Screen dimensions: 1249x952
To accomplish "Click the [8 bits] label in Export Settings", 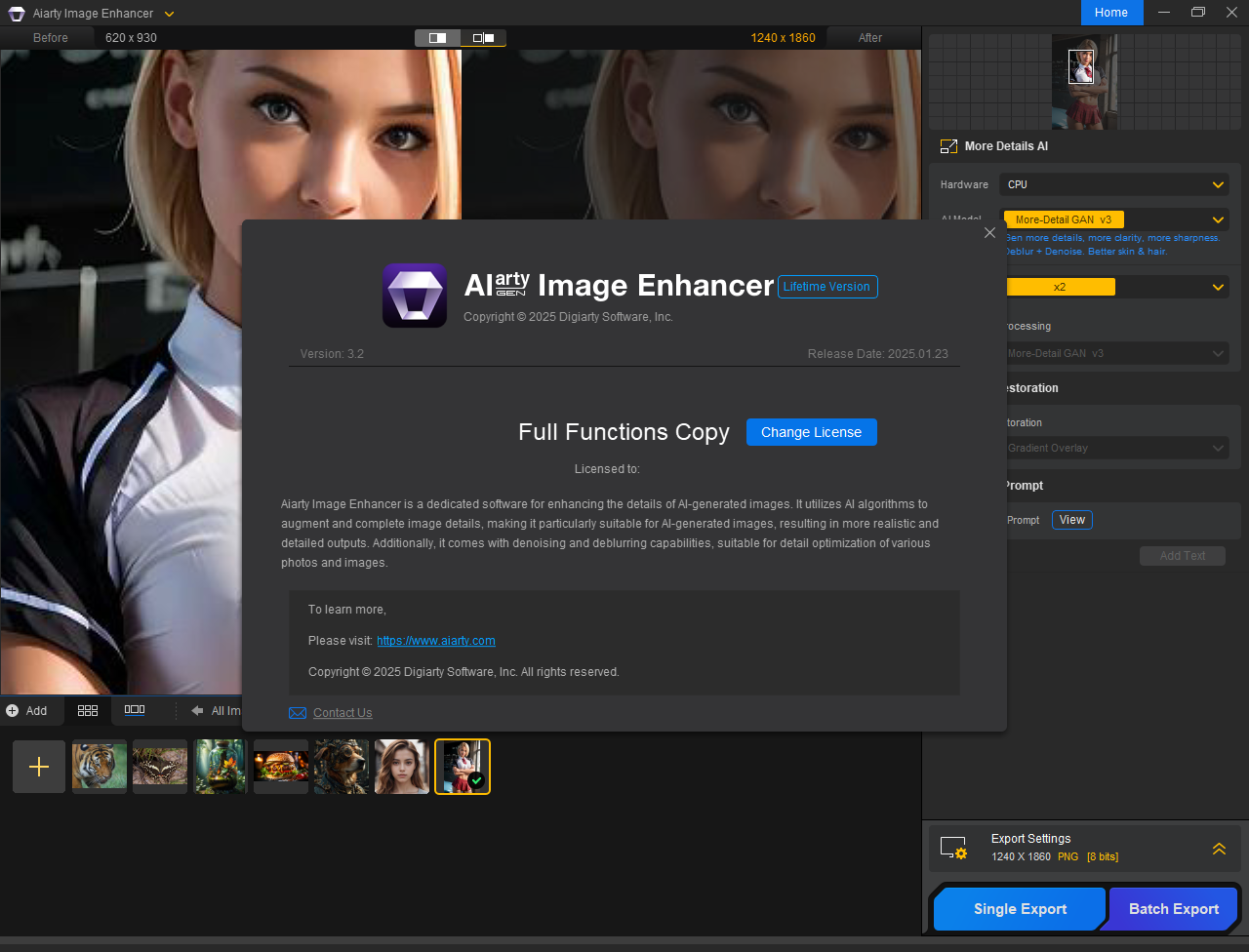I will pyautogui.click(x=1103, y=856).
